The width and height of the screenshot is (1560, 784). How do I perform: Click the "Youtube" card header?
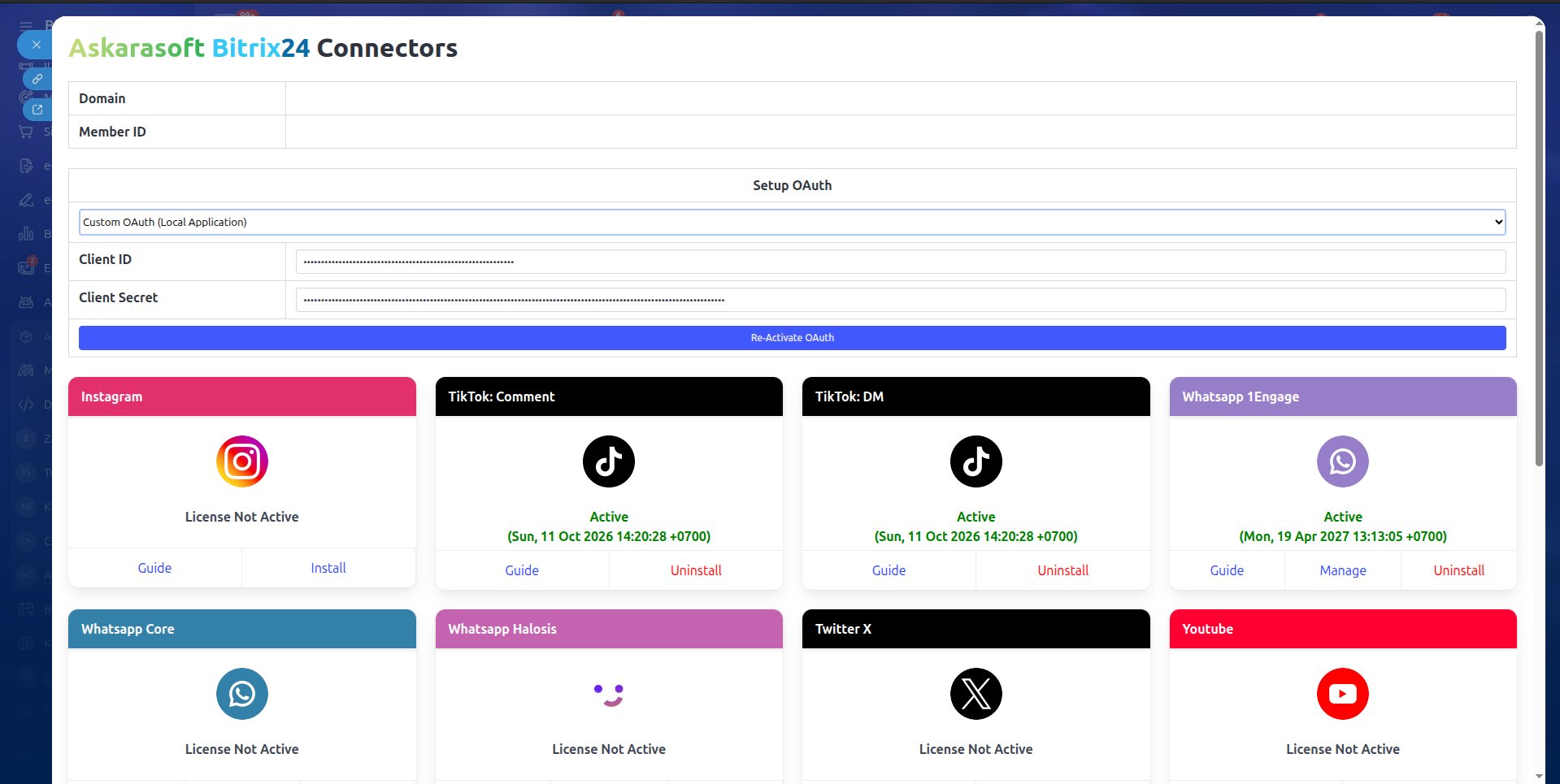pos(1343,629)
